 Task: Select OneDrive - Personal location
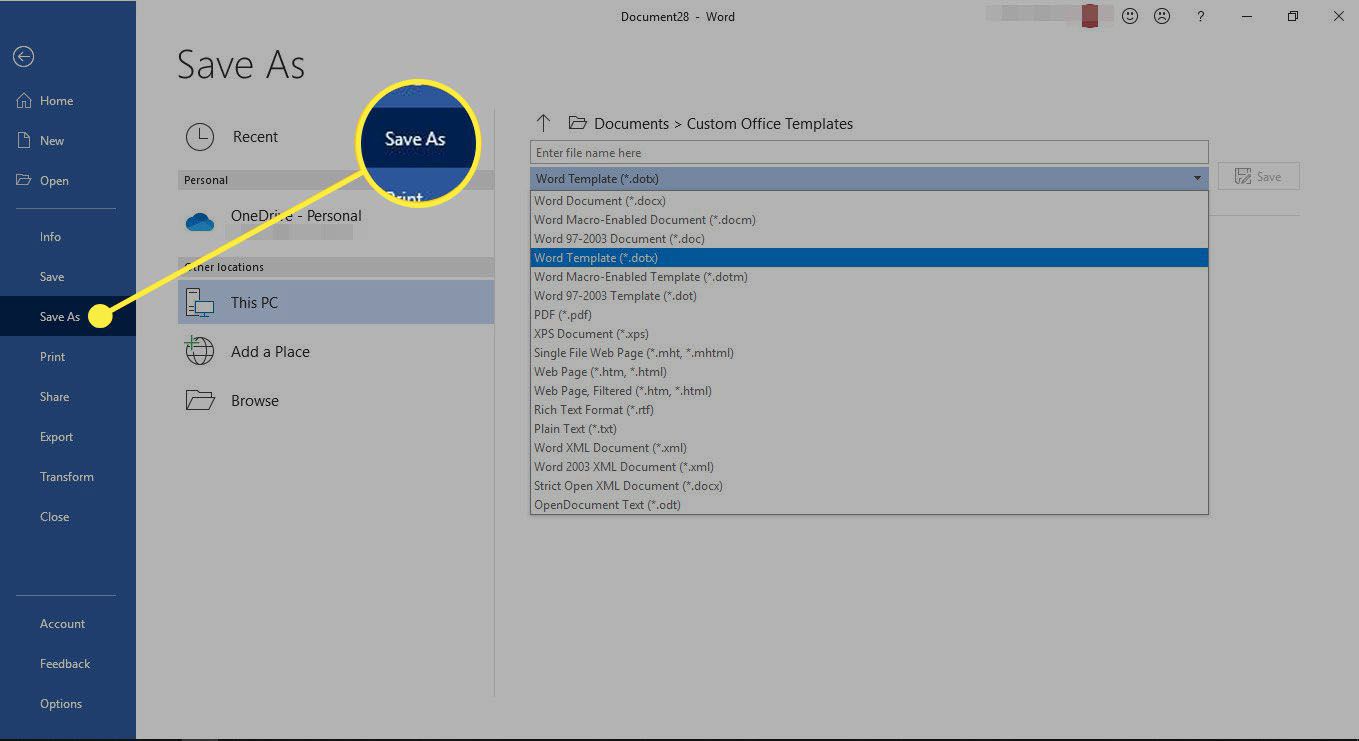tap(336, 222)
